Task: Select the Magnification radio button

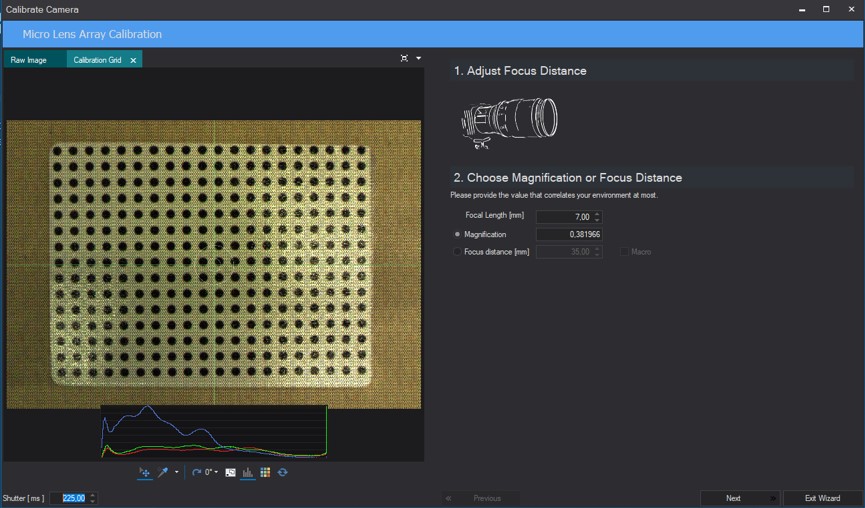Action: 457,234
